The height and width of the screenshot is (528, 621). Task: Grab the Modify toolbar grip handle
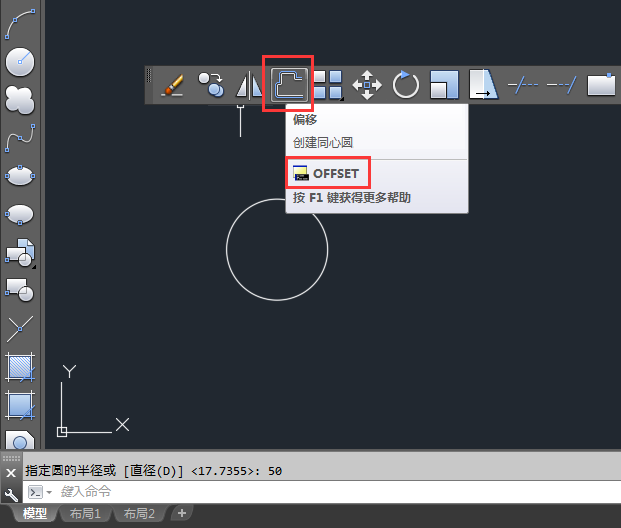(x=149, y=75)
